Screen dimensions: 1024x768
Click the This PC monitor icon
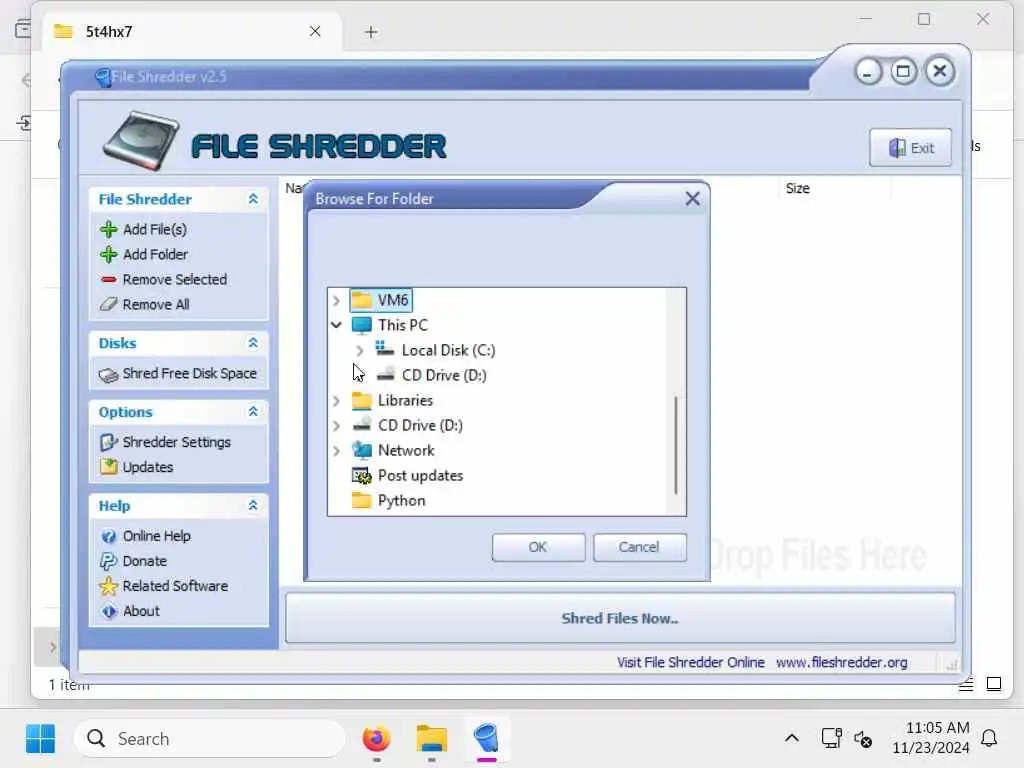[x=362, y=325]
